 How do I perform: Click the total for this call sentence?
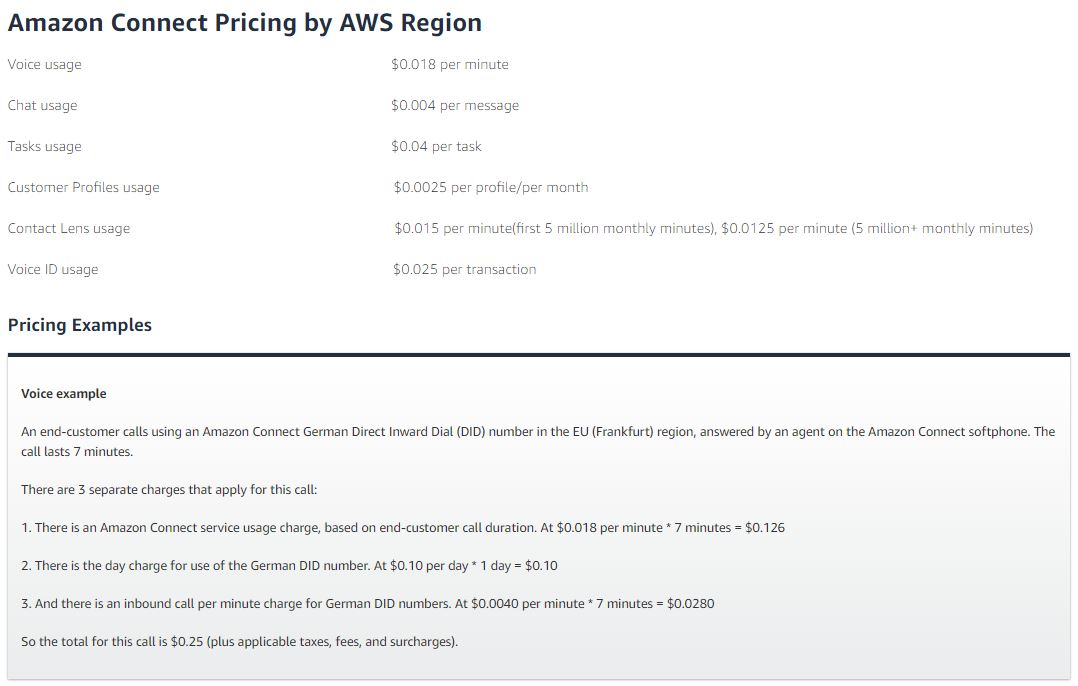point(239,642)
